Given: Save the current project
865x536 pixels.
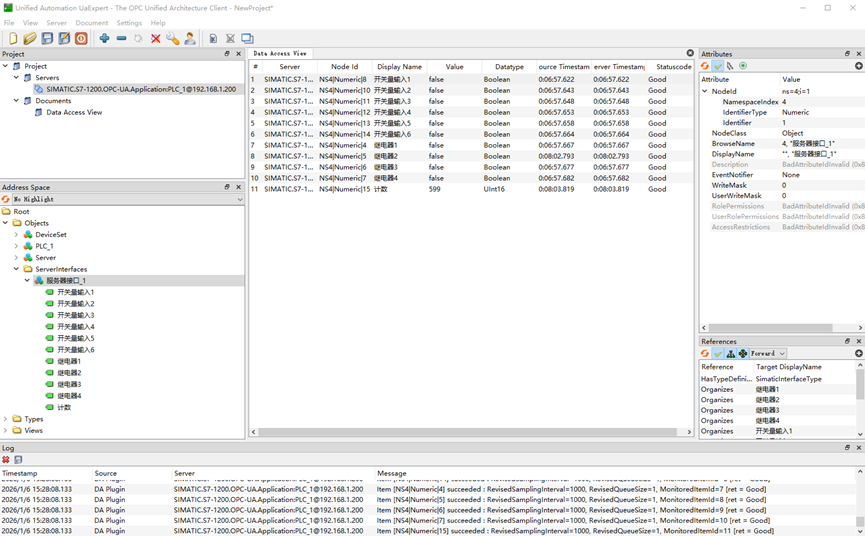Looking at the screenshot, I should click(47, 38).
